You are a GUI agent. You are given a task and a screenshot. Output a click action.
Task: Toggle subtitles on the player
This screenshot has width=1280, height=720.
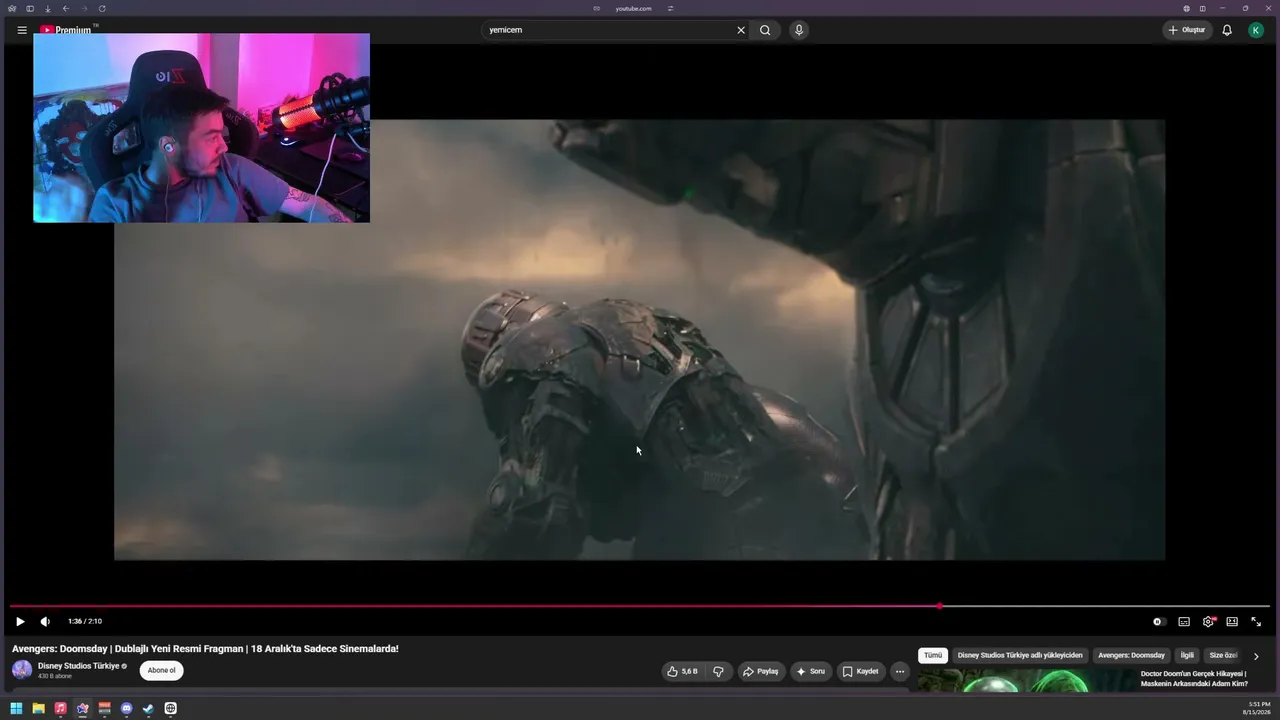click(1184, 621)
